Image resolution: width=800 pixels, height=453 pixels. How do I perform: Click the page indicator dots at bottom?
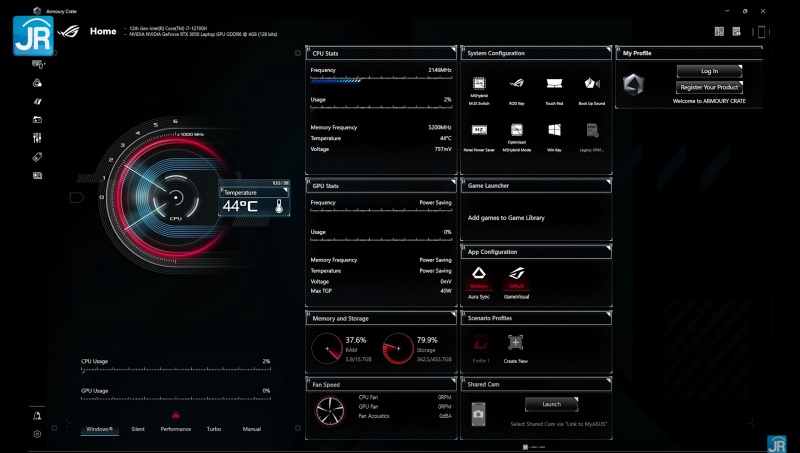534,447
